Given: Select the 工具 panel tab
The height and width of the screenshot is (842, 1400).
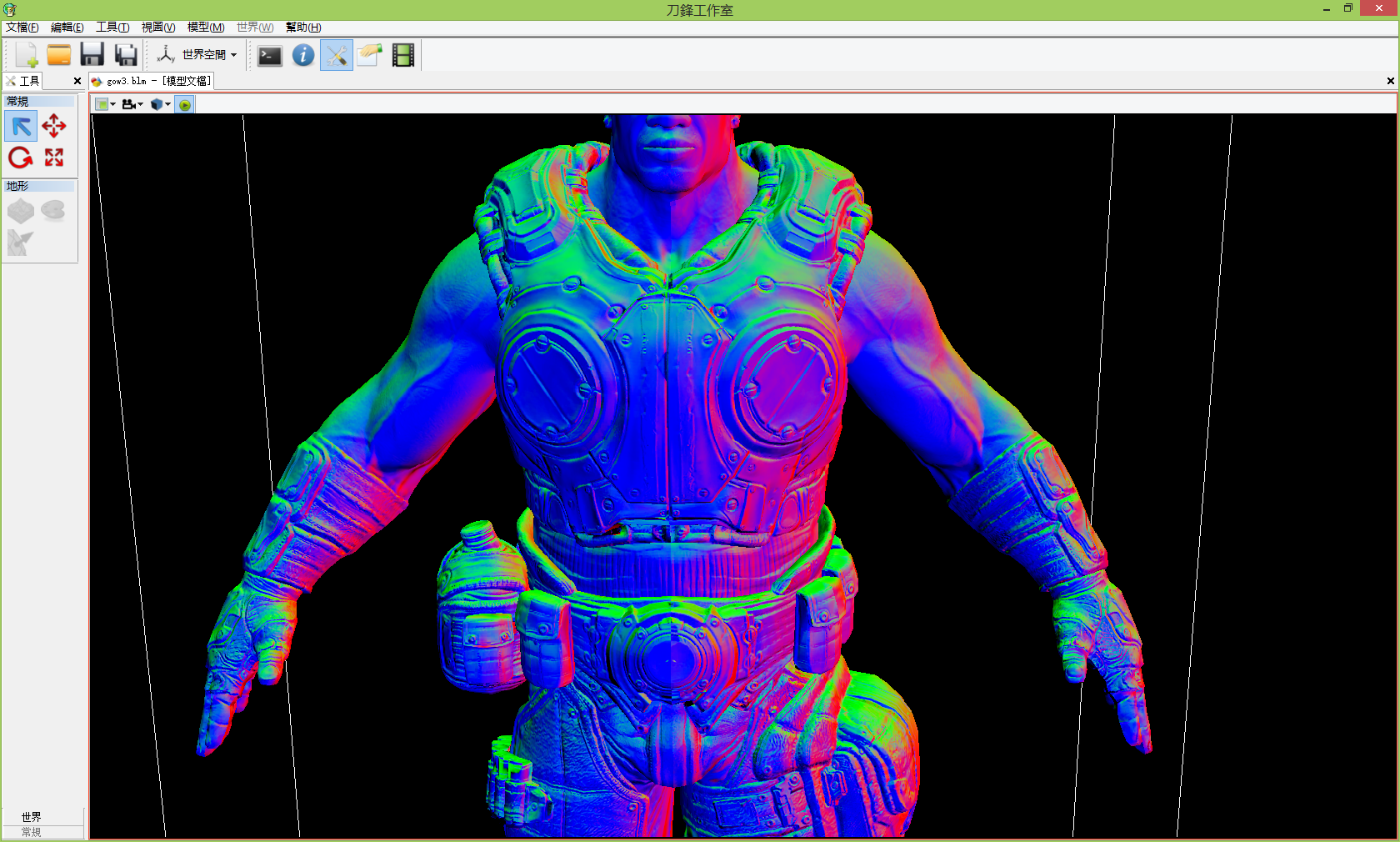Looking at the screenshot, I should [x=22, y=81].
